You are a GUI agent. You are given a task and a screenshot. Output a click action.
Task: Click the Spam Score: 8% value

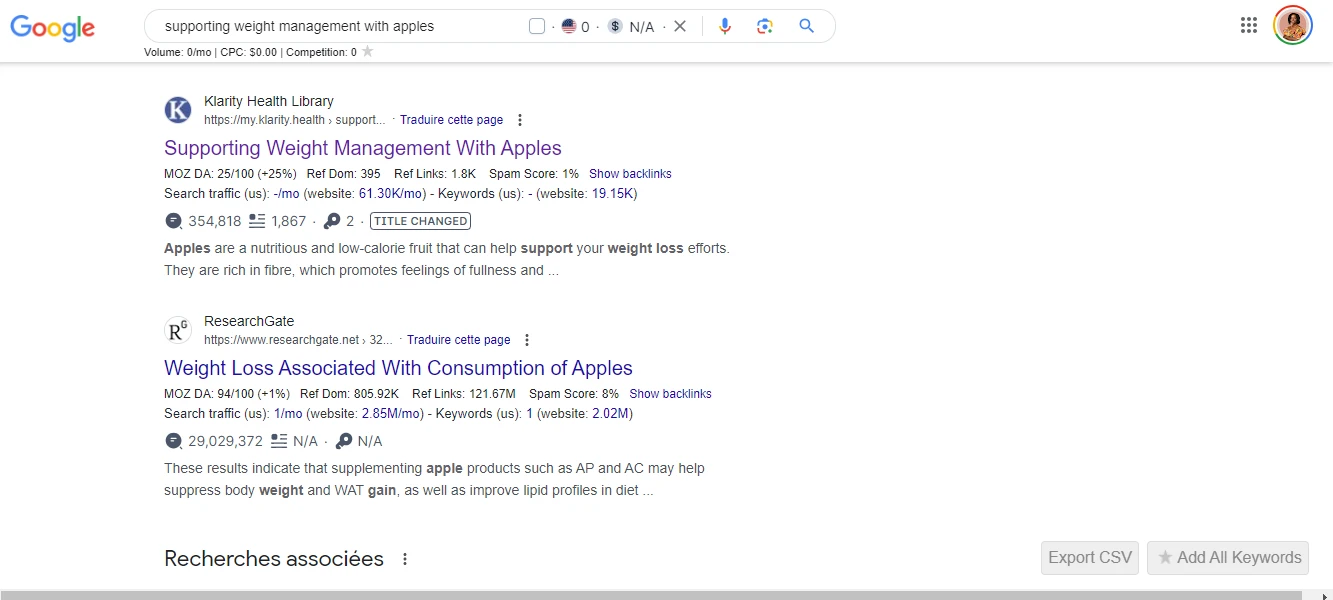(x=574, y=394)
